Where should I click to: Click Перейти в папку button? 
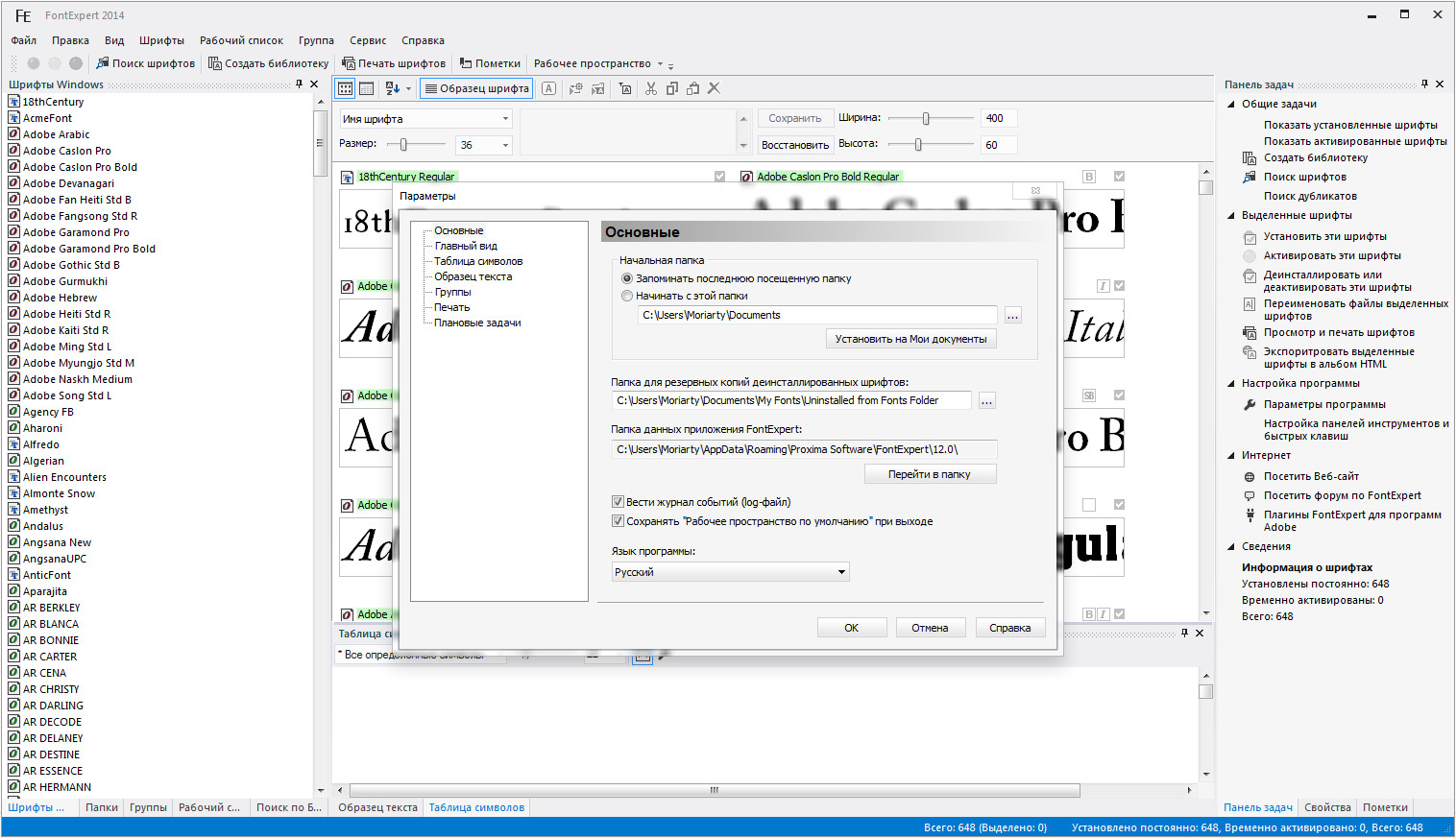pos(929,474)
